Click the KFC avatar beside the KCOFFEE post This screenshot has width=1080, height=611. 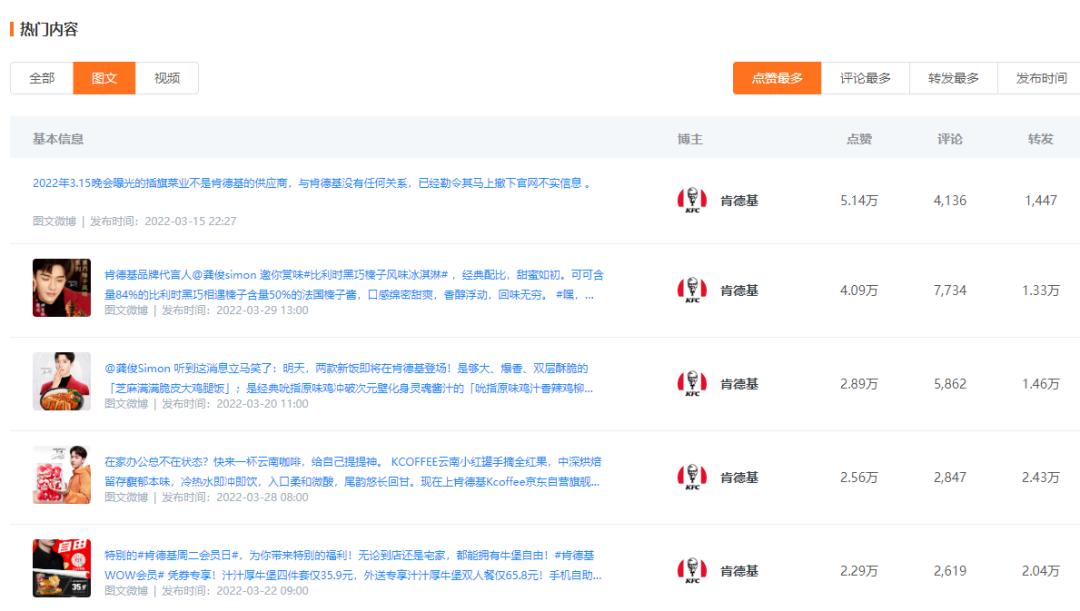[691, 478]
